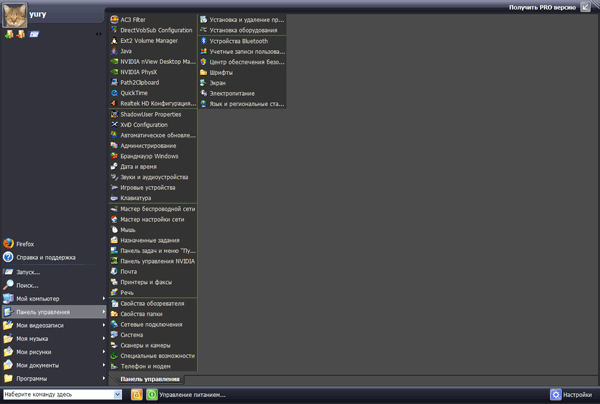The width and height of the screenshot is (600, 404).
Task: Open Принтеры и факсы entry
Action: [x=153, y=282]
